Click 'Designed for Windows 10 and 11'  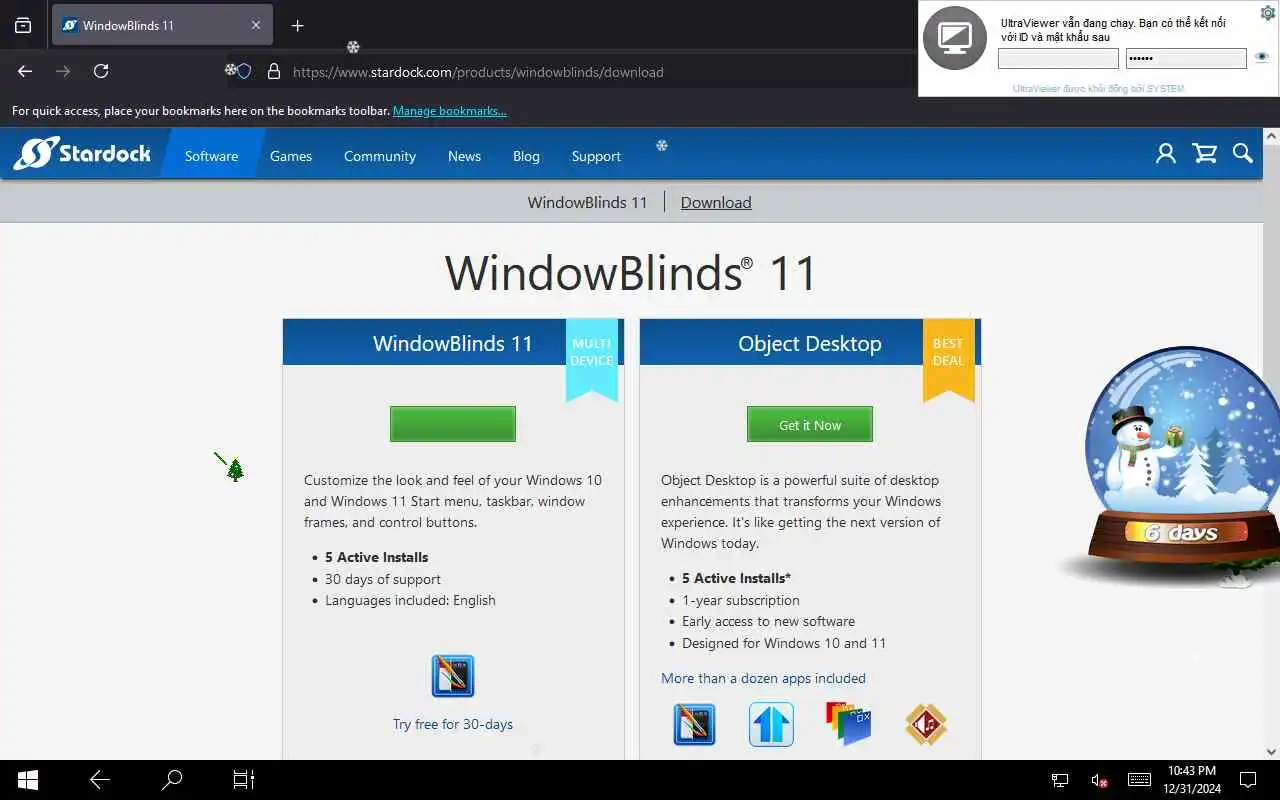click(x=784, y=643)
